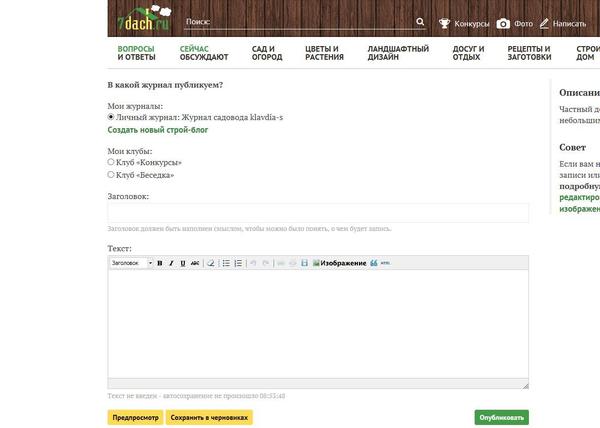Select the Клуб «Конкурсы» radio option

[111, 162]
